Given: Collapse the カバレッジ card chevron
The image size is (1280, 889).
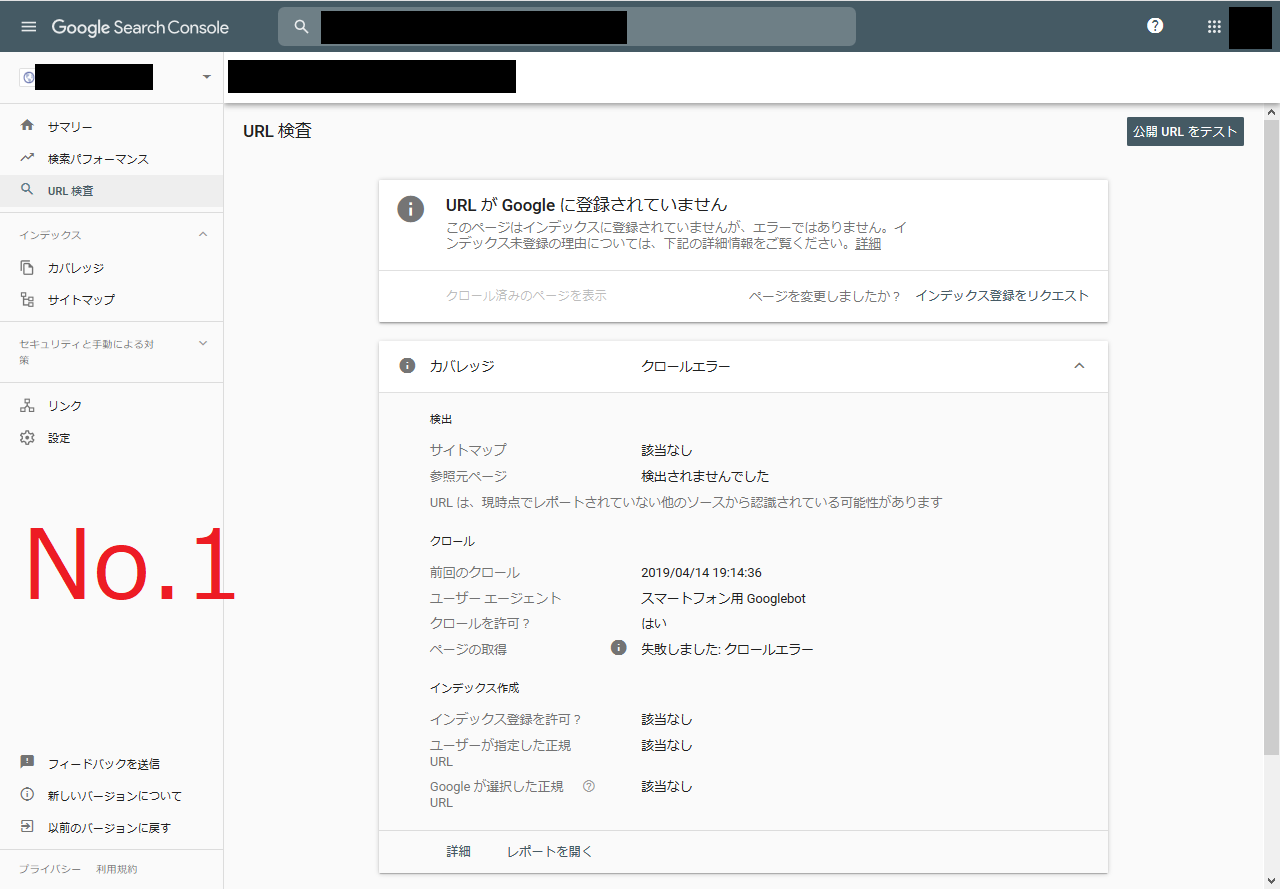Looking at the screenshot, I should 1079,366.
